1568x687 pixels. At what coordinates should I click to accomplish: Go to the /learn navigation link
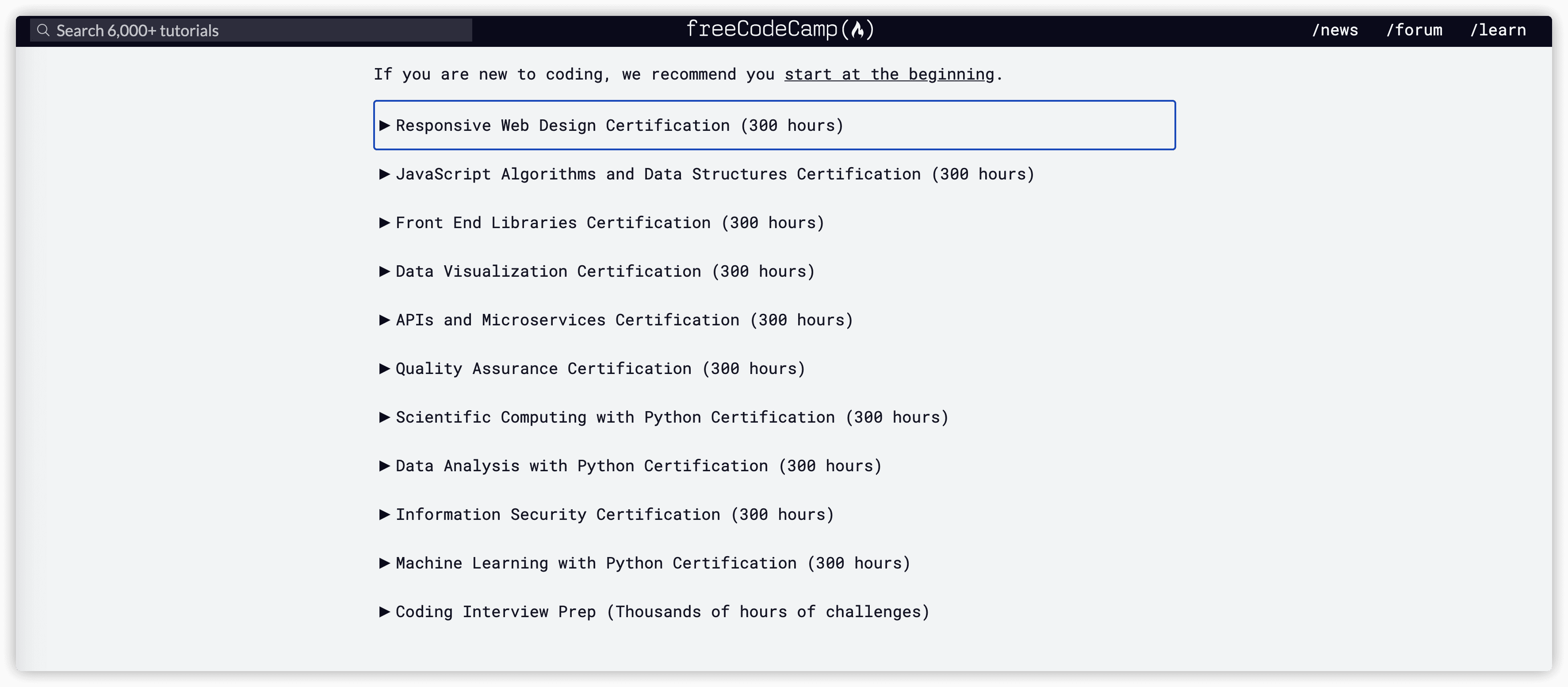point(1498,31)
